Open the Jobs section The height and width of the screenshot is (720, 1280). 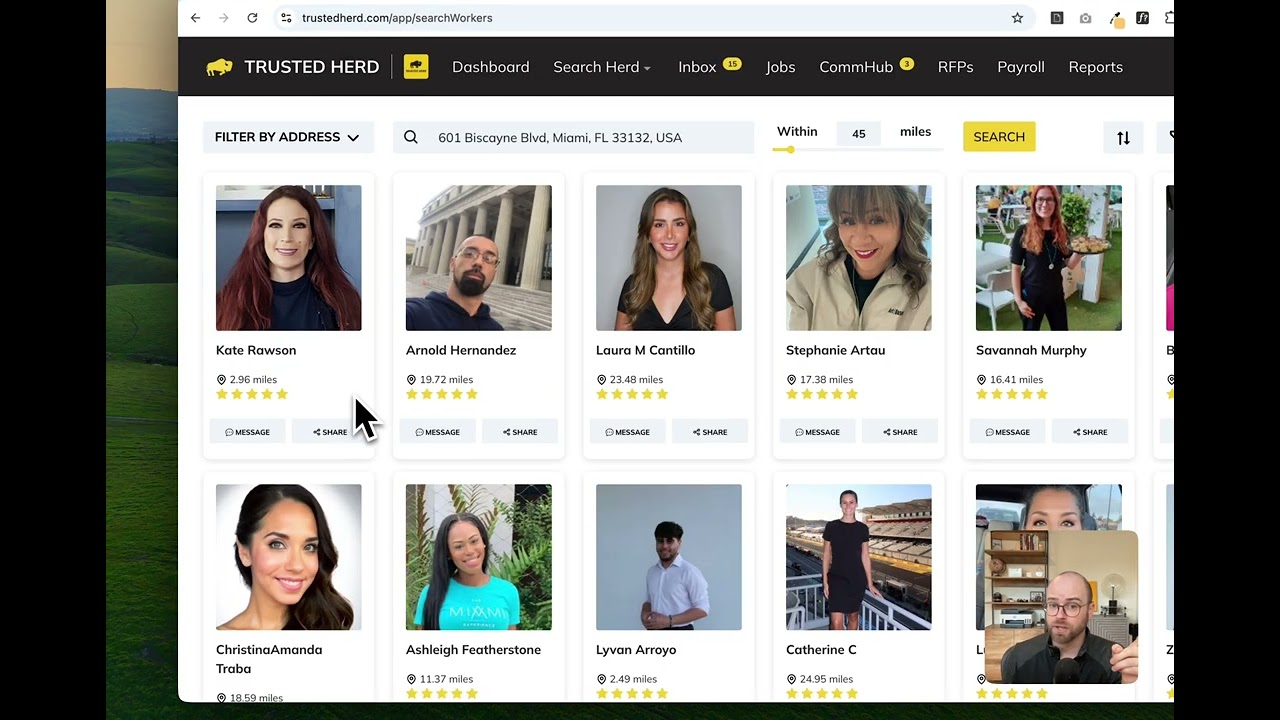(x=781, y=67)
